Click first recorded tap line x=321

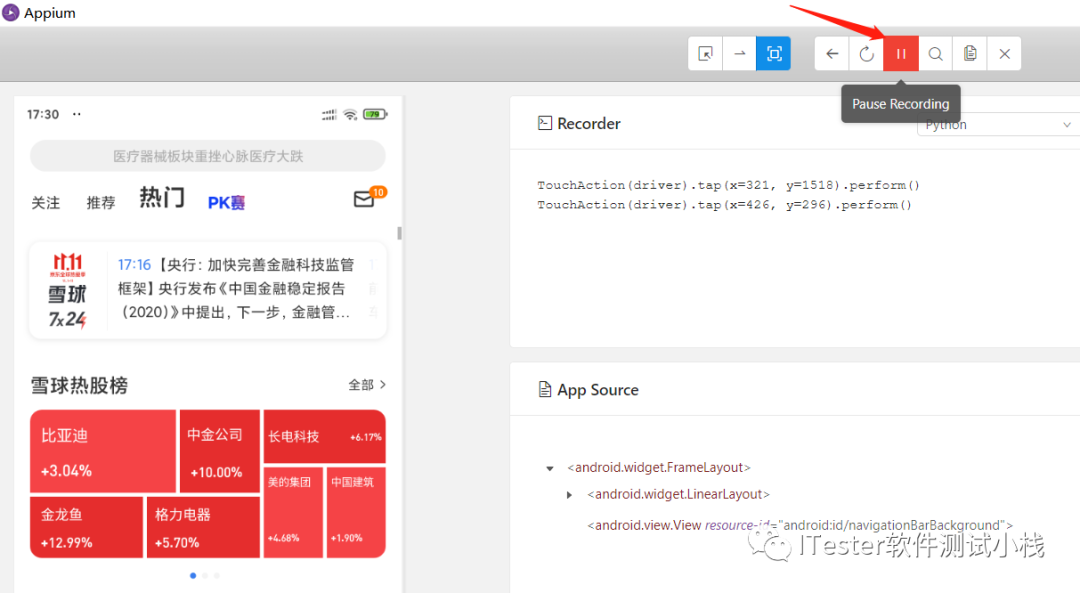[x=728, y=185]
